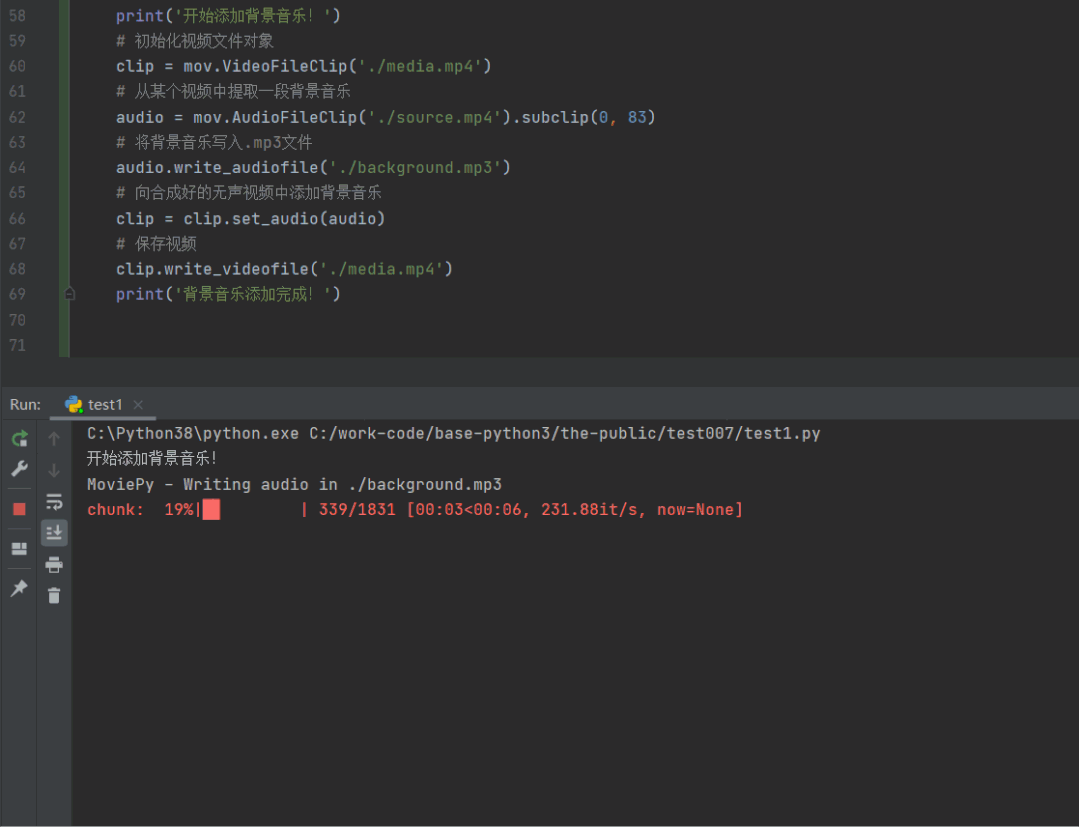This screenshot has height=827, width=1079.
Task: Click clip.write_videofile line
Action: (x=284, y=269)
